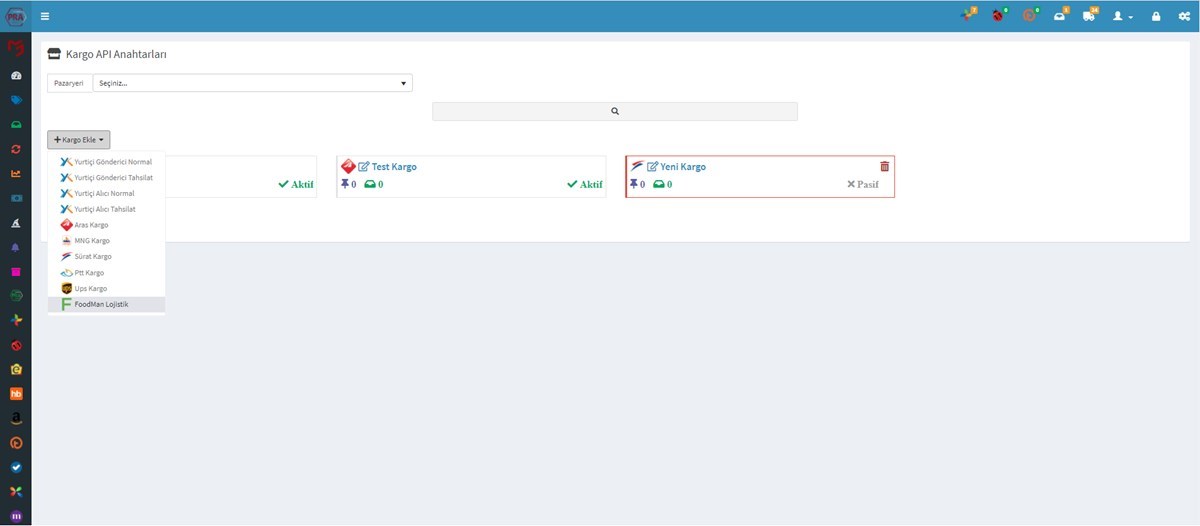Viewport: 1200px width, 526px height.
Task: Select Yurtiçi Gönderici Tahsilat
Action: click(106, 177)
